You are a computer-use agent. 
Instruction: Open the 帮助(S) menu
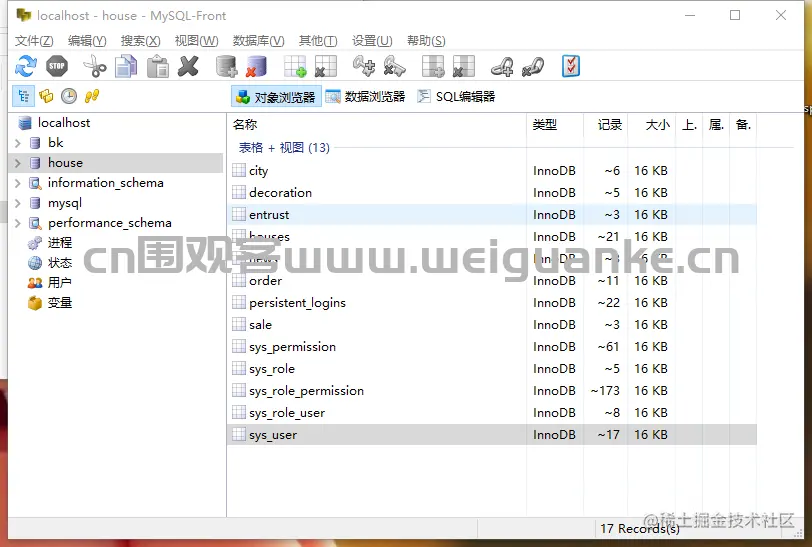coord(426,40)
